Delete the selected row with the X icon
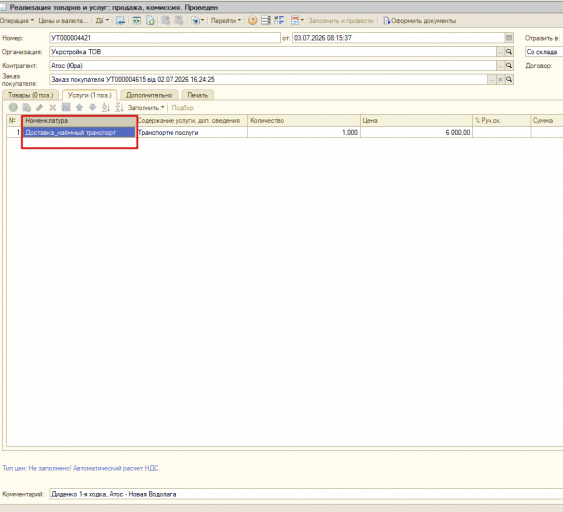The image size is (563, 512). point(53,107)
